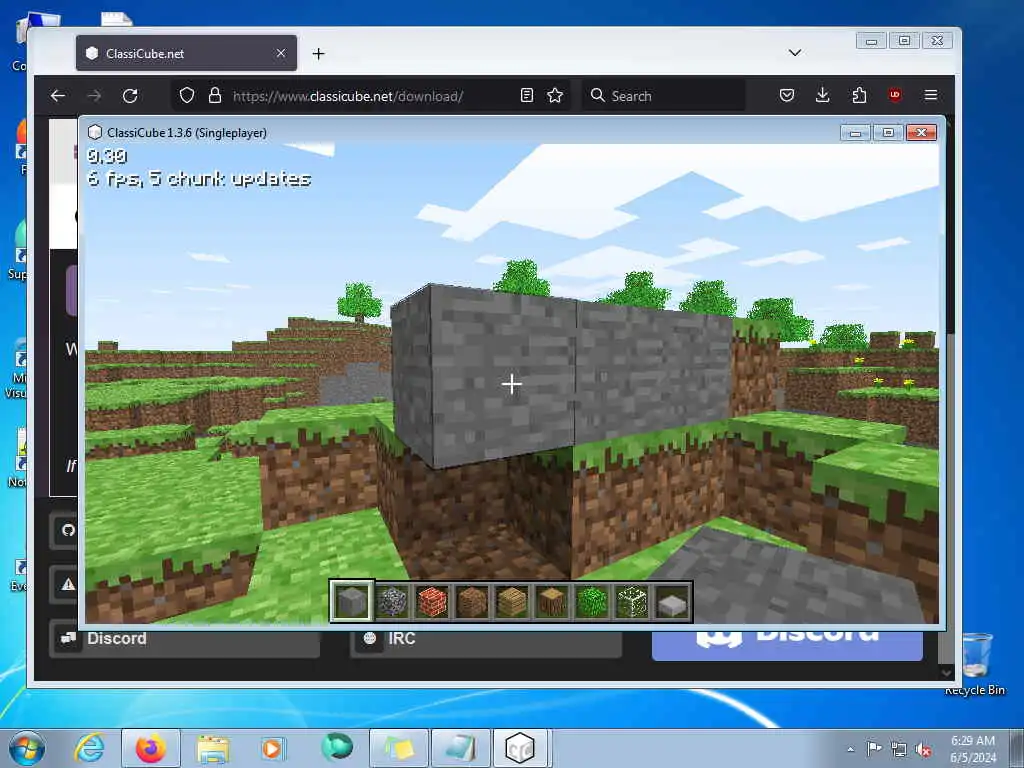Close the ClassiCube.net tab
The image size is (1024, 768).
281,53
